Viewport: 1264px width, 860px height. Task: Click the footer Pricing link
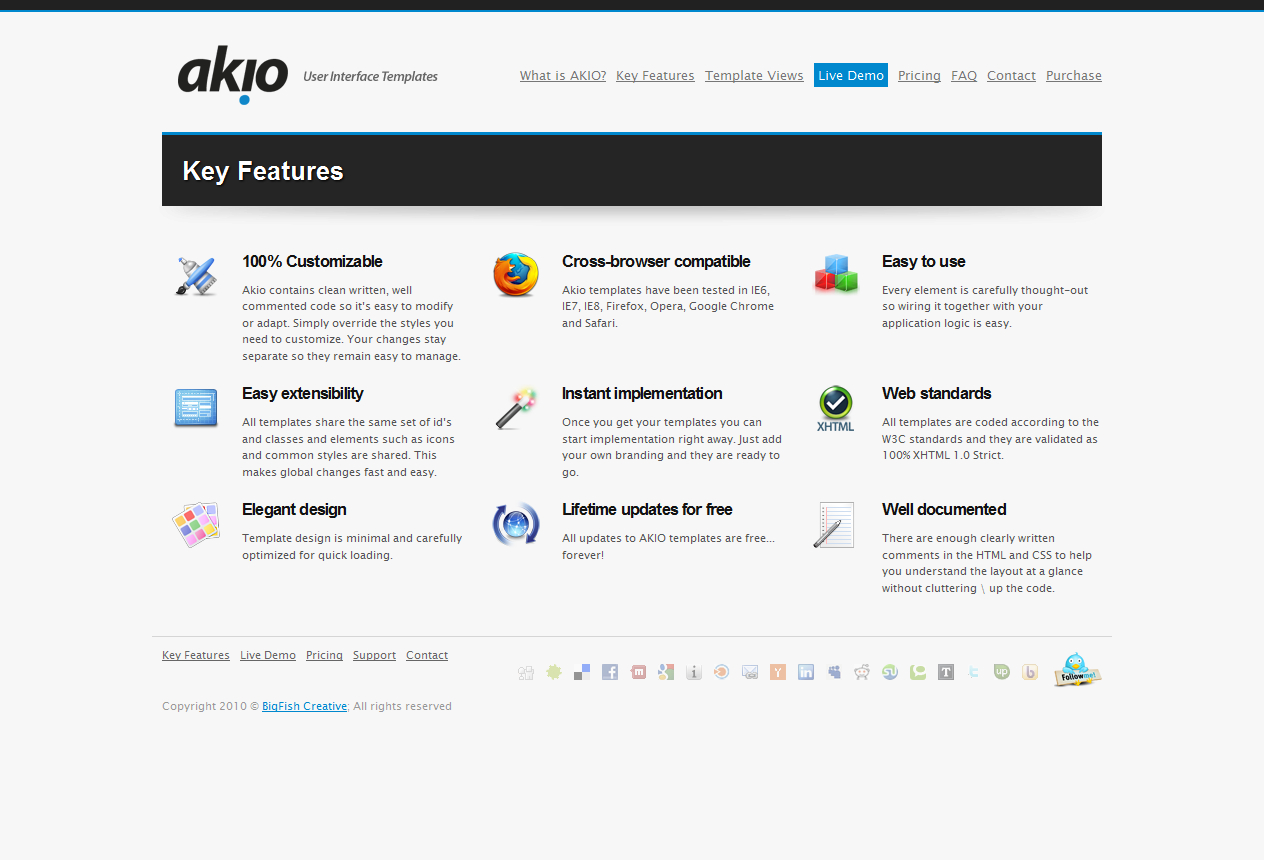click(x=324, y=656)
